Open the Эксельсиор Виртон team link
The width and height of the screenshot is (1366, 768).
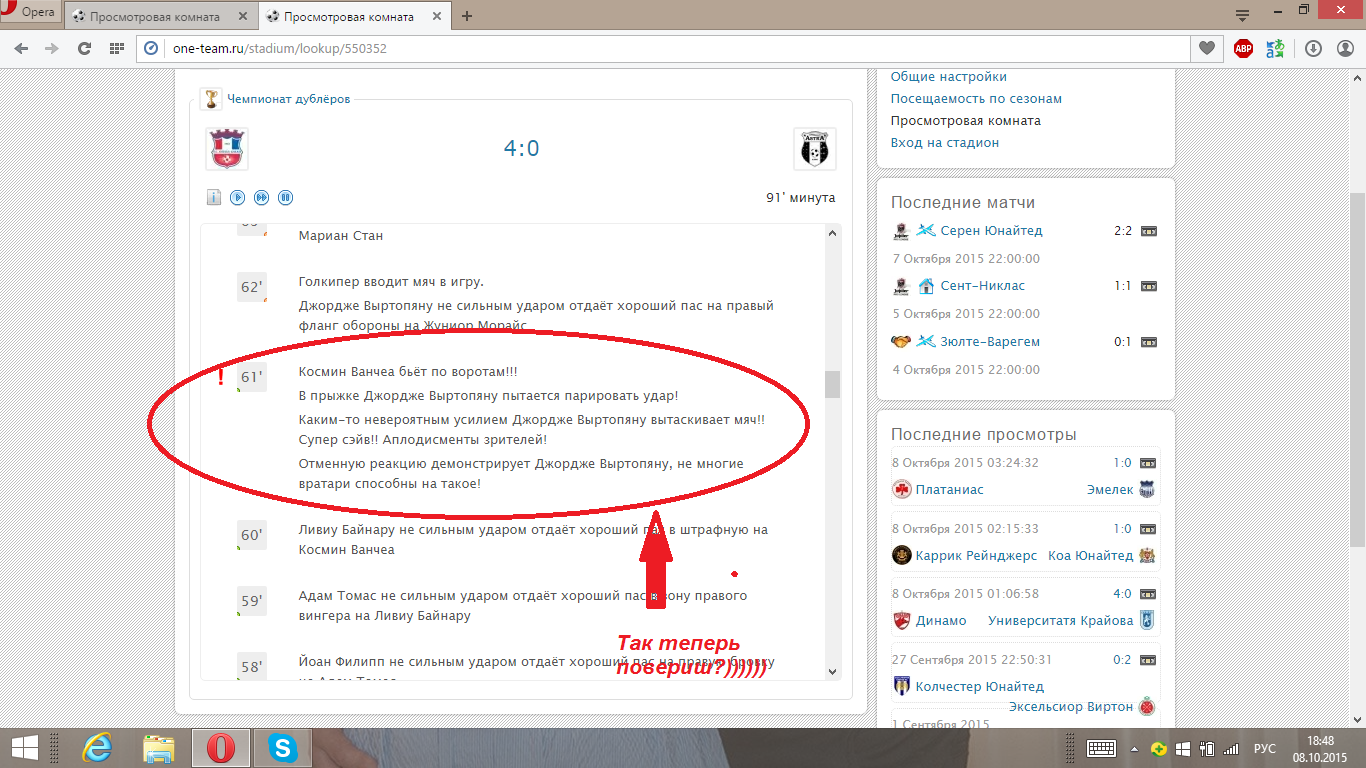[x=1071, y=707]
